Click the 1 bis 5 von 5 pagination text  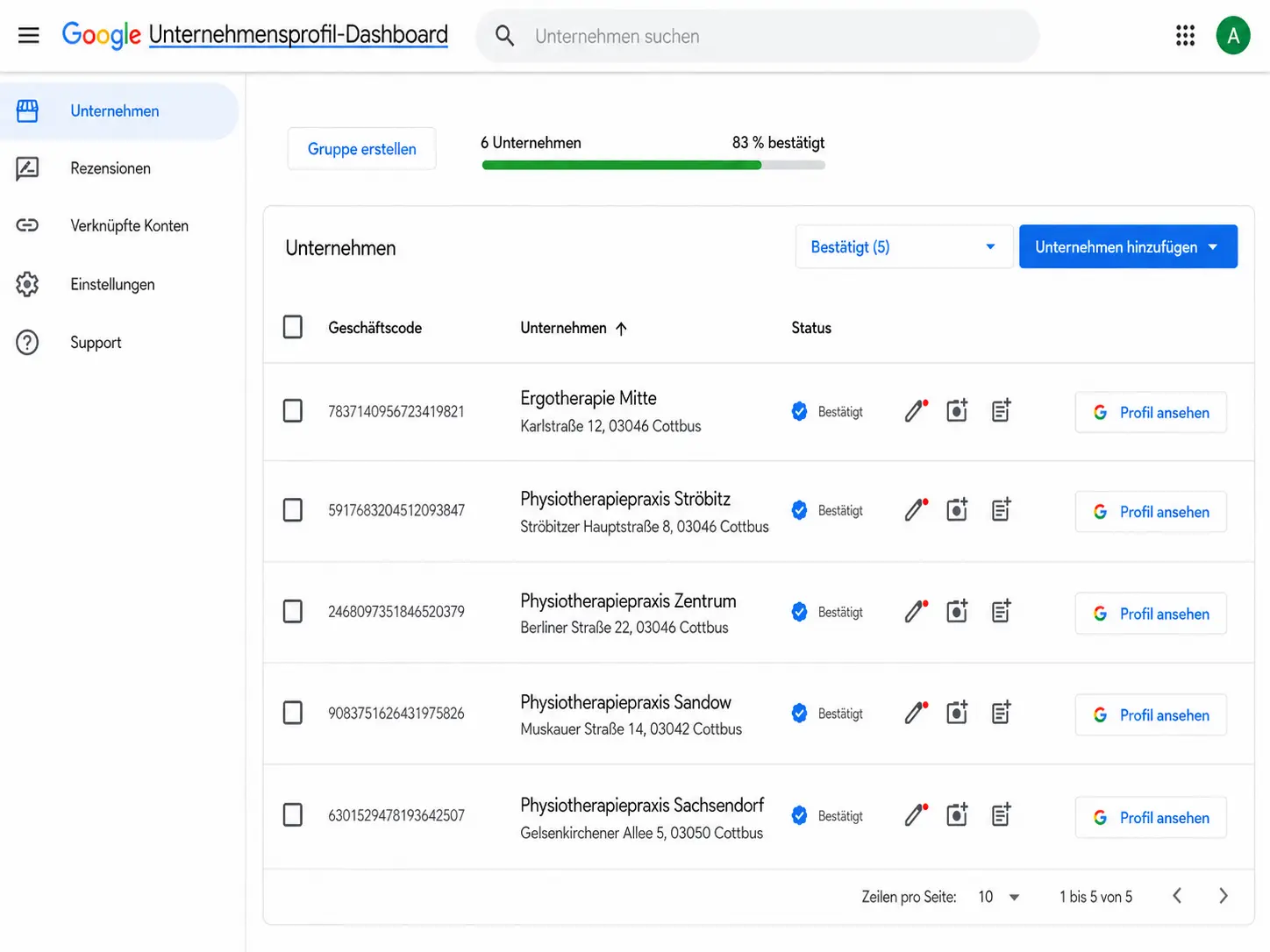tap(1095, 897)
